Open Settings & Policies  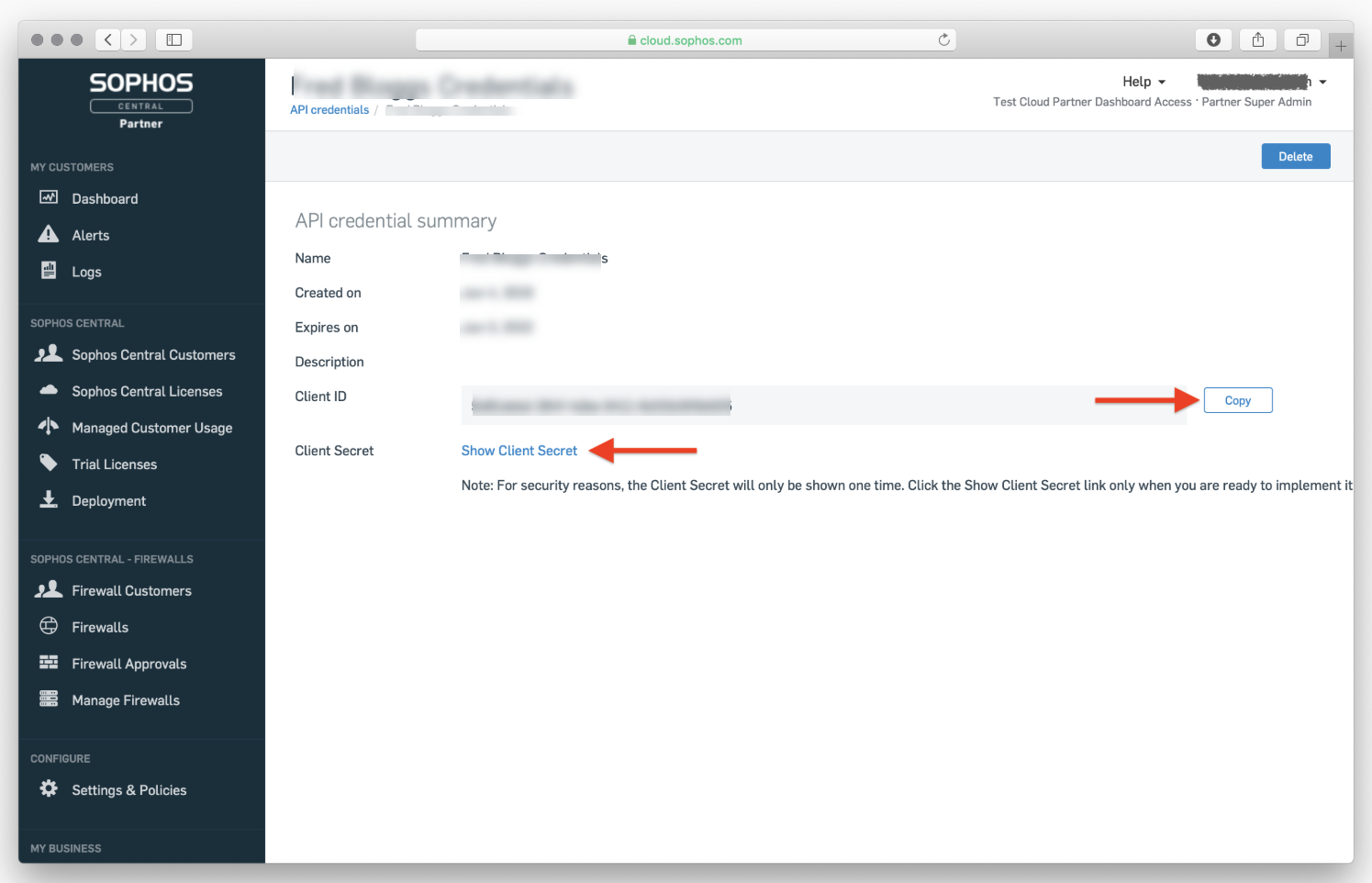pyautogui.click(x=128, y=790)
